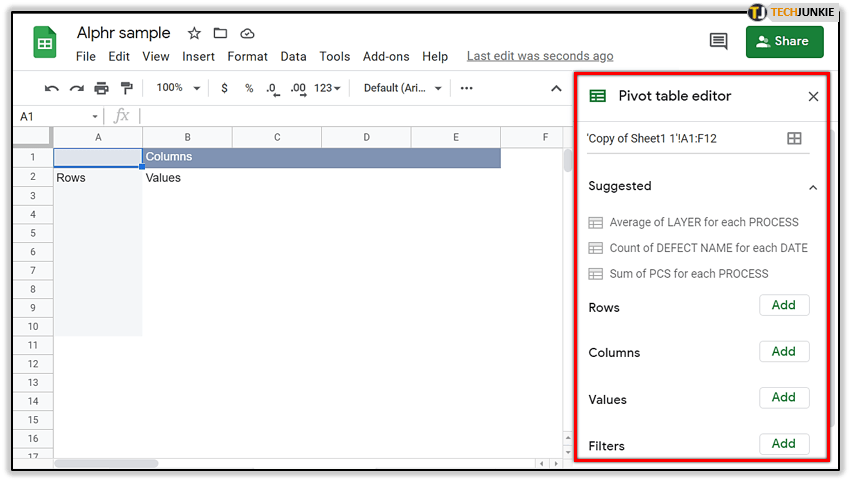Screen dimensions: 851x482
Task: Collapse the Suggested section chevron
Action: coord(813,187)
